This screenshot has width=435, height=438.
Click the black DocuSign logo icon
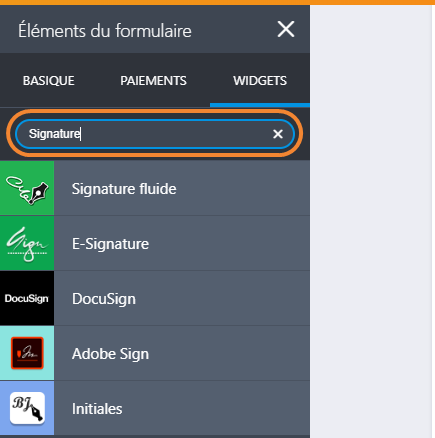[27, 298]
